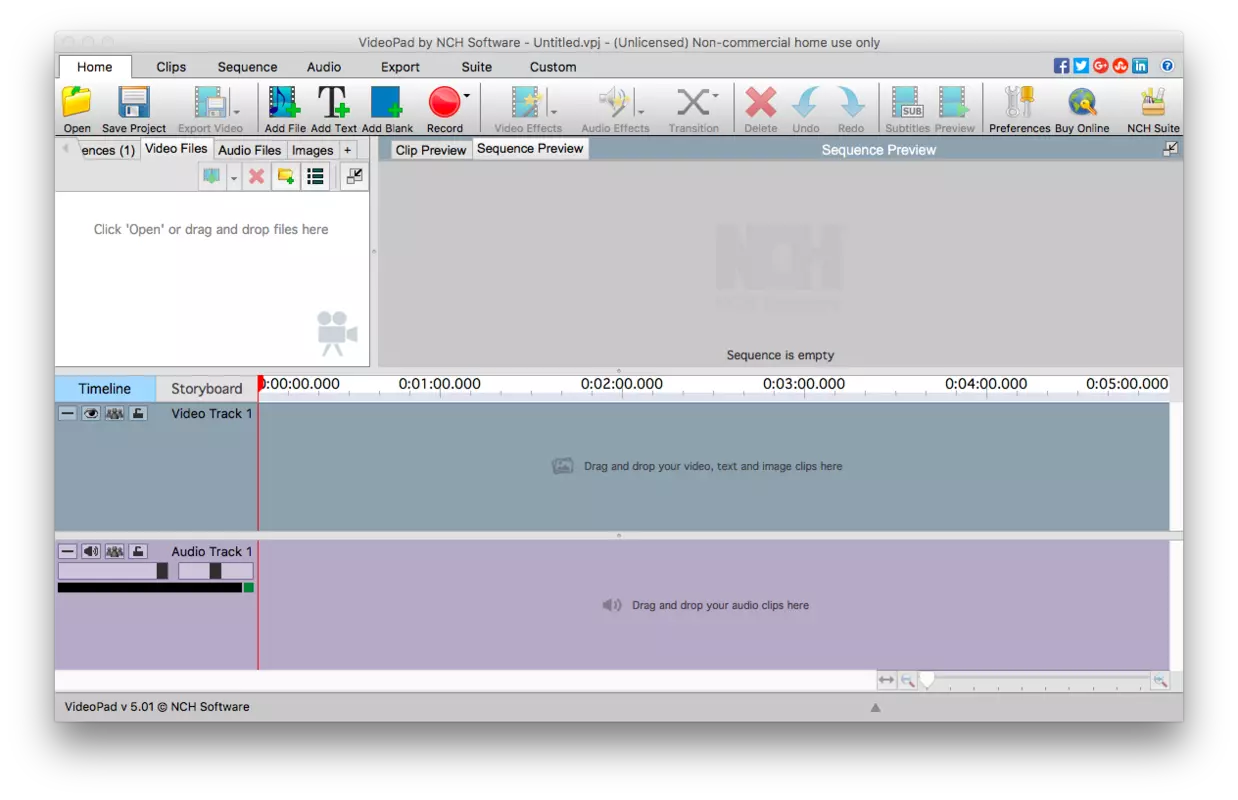Switch to the Audio Files bin tab
The image size is (1238, 800).
[x=249, y=150]
